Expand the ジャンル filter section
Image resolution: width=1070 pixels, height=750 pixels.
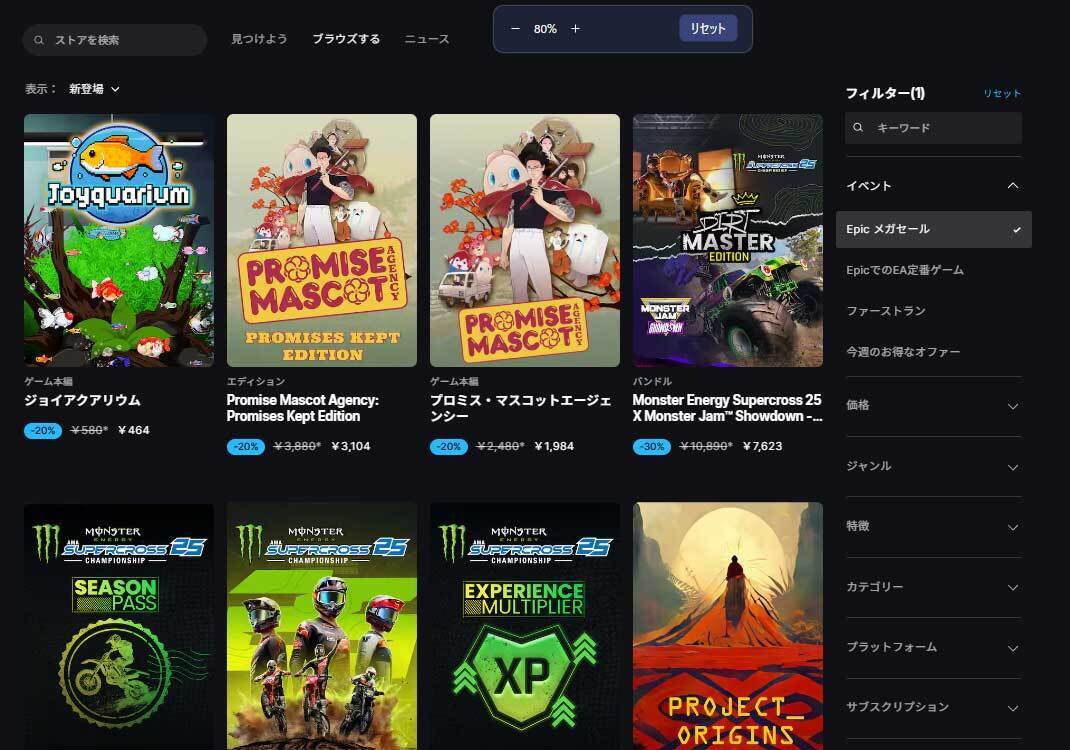point(933,466)
